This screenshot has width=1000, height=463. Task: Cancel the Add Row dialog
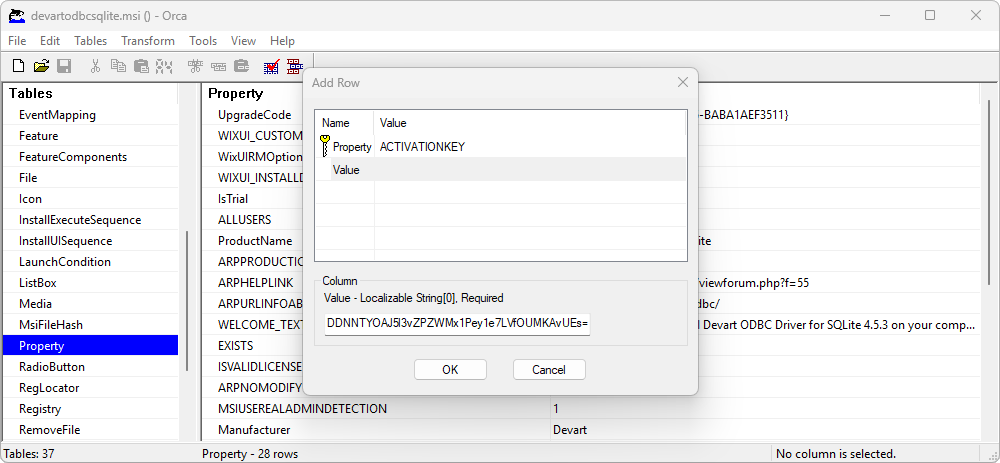(x=549, y=370)
